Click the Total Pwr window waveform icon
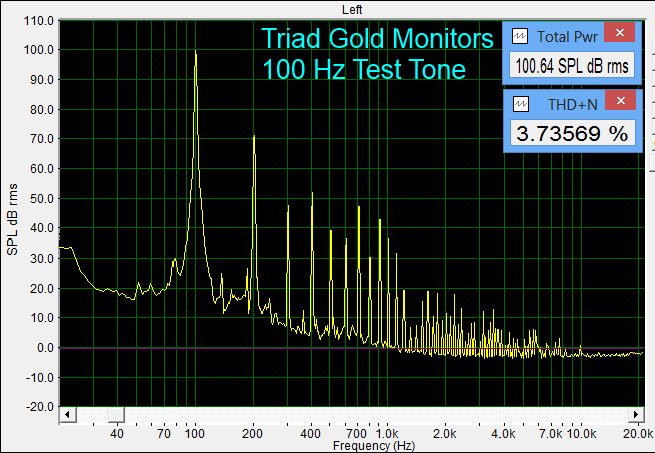655x453 pixels. [x=520, y=36]
